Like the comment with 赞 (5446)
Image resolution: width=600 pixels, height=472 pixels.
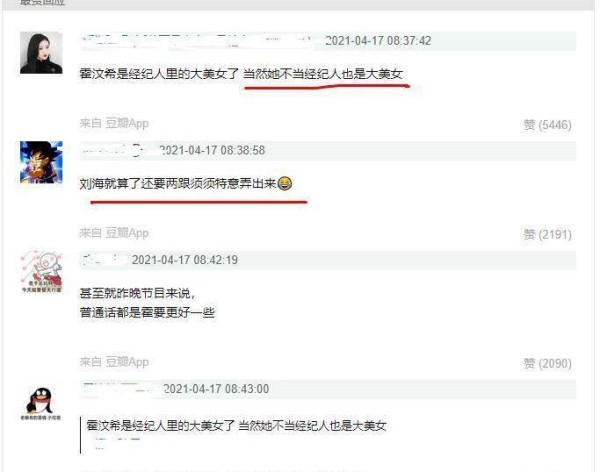[547, 125]
